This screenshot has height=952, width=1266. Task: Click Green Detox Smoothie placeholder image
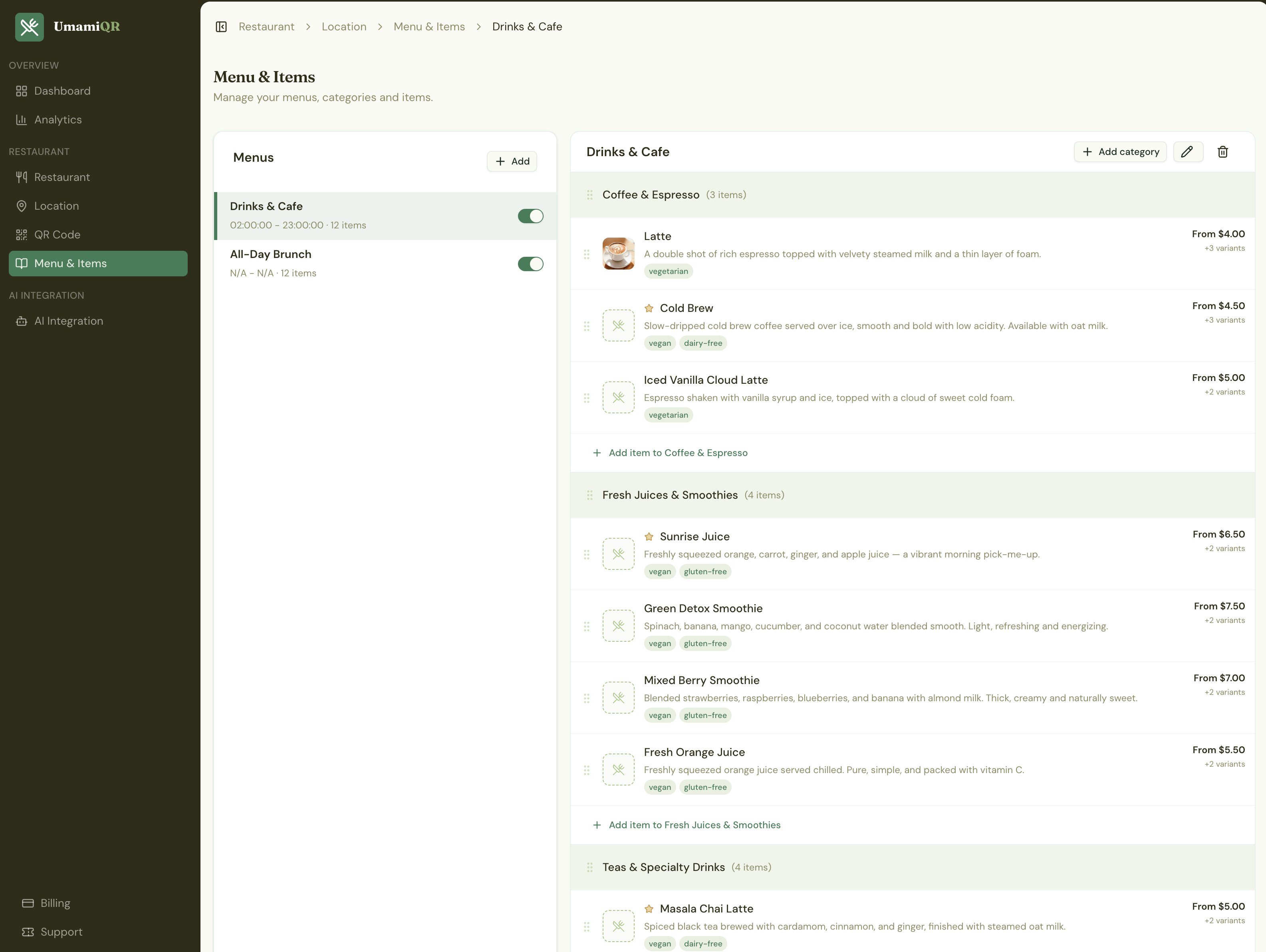point(618,626)
